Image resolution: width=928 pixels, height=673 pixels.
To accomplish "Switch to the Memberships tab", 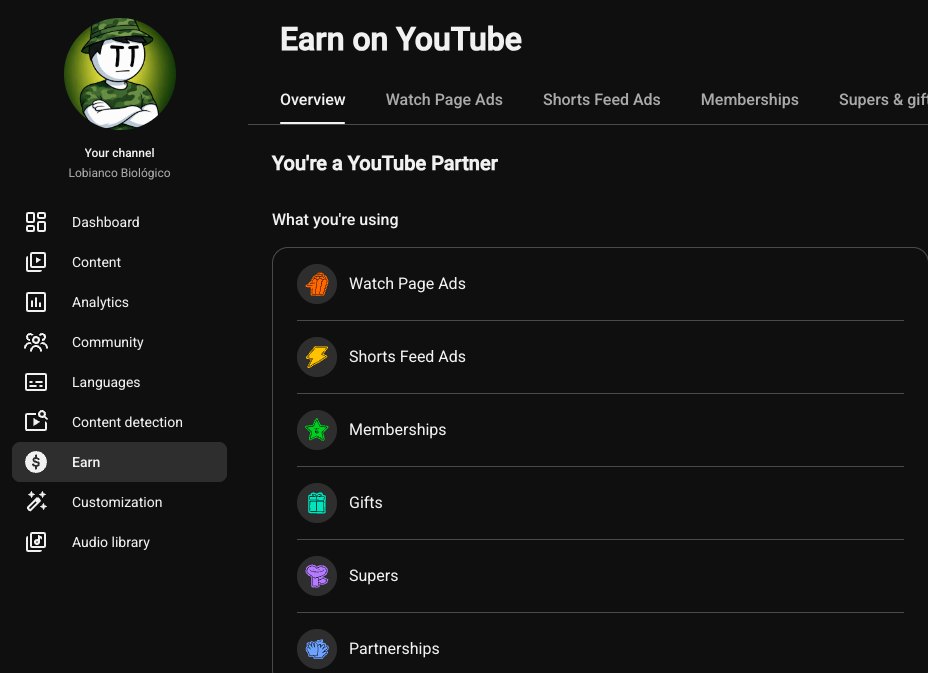I will (x=749, y=99).
